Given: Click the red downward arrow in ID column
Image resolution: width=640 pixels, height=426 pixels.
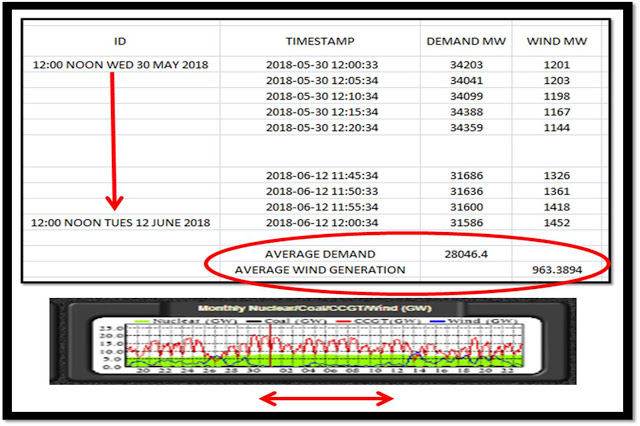Looking at the screenshot, I should point(113,140).
